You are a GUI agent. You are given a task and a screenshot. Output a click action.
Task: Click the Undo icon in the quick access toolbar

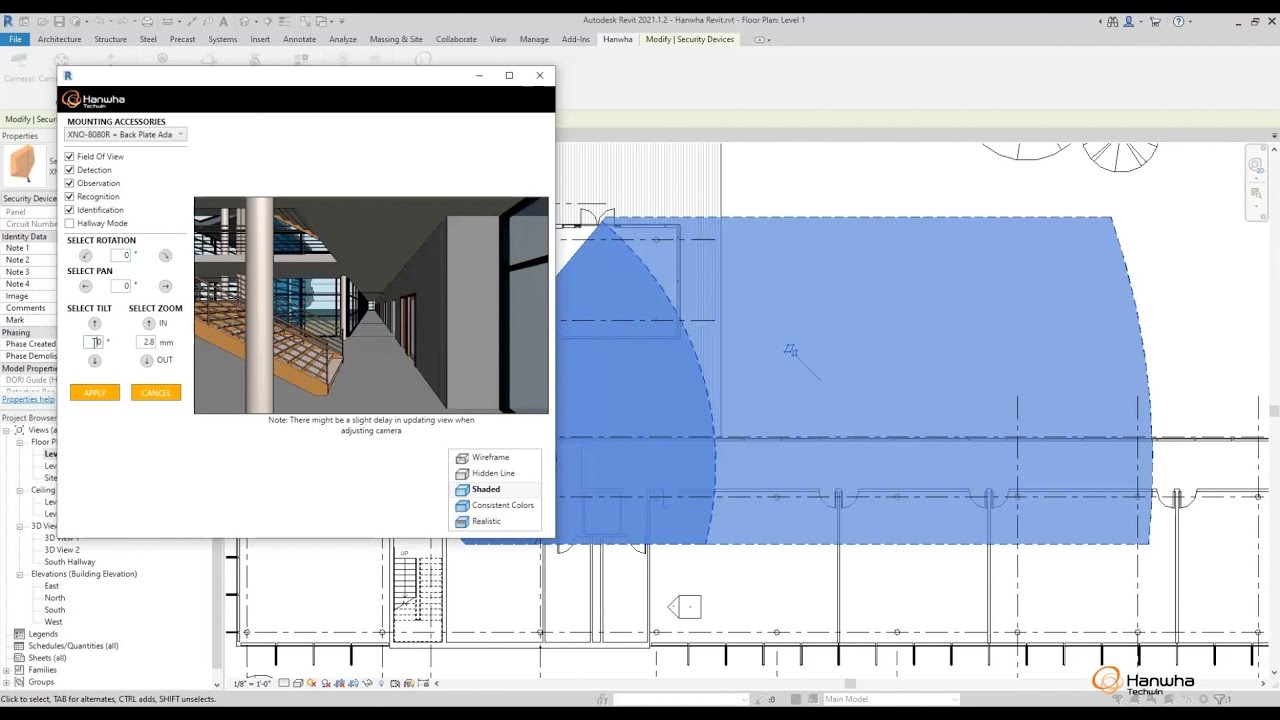(99, 21)
